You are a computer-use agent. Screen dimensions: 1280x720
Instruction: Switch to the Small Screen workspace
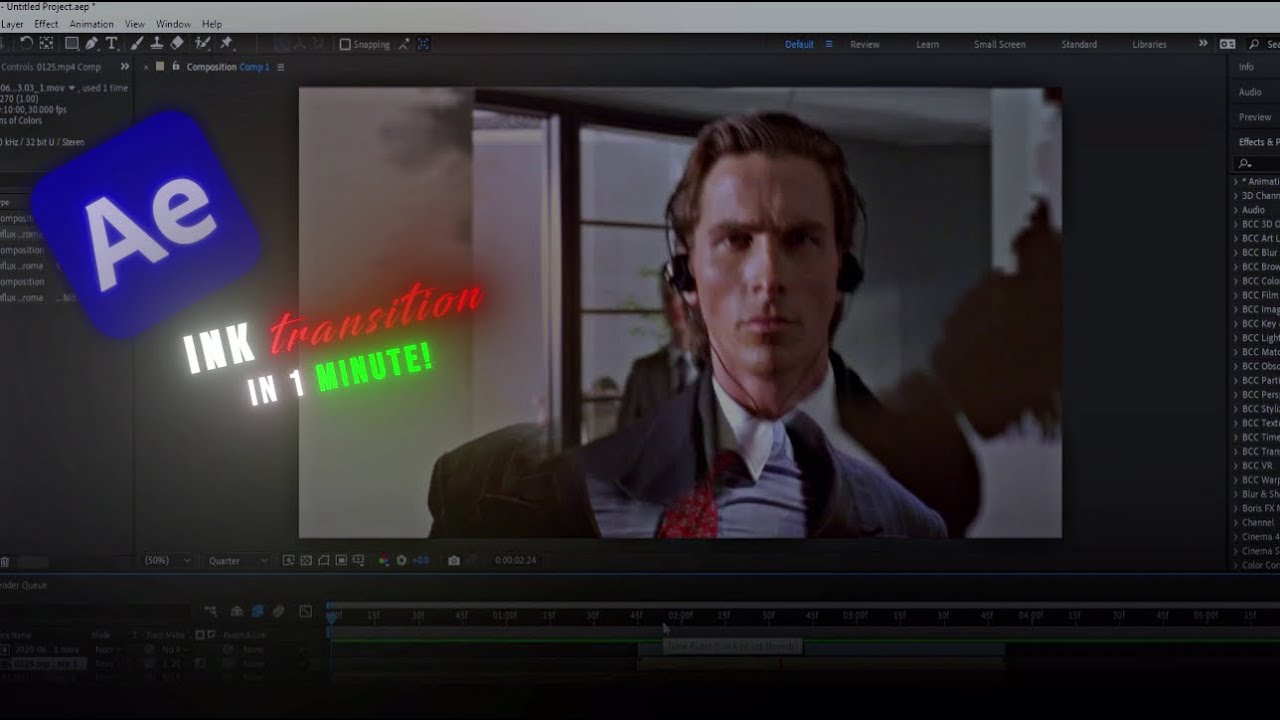(1000, 44)
